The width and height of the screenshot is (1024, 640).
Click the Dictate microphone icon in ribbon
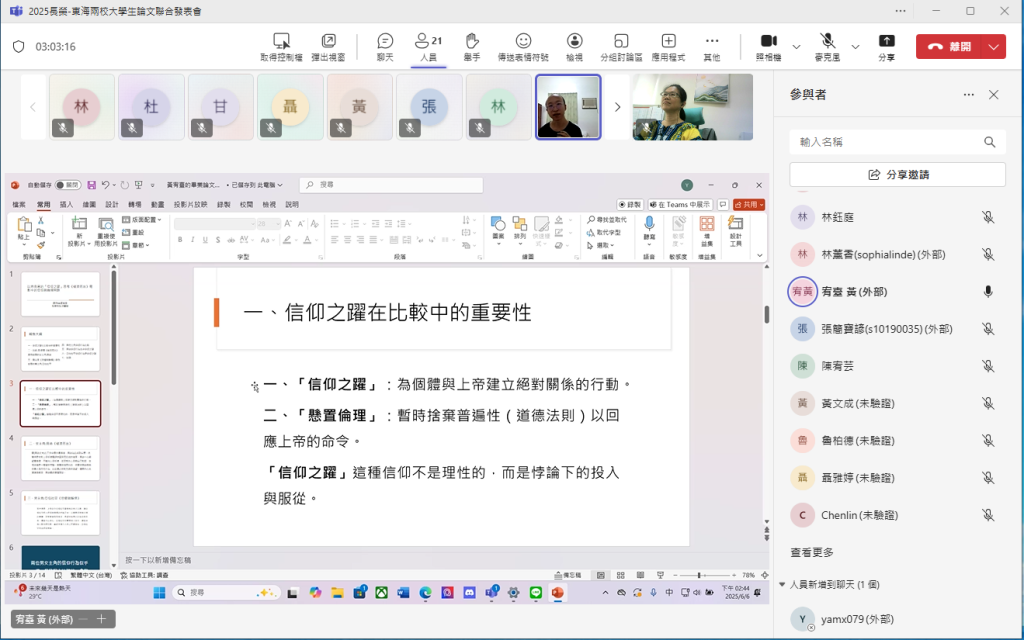tap(649, 228)
